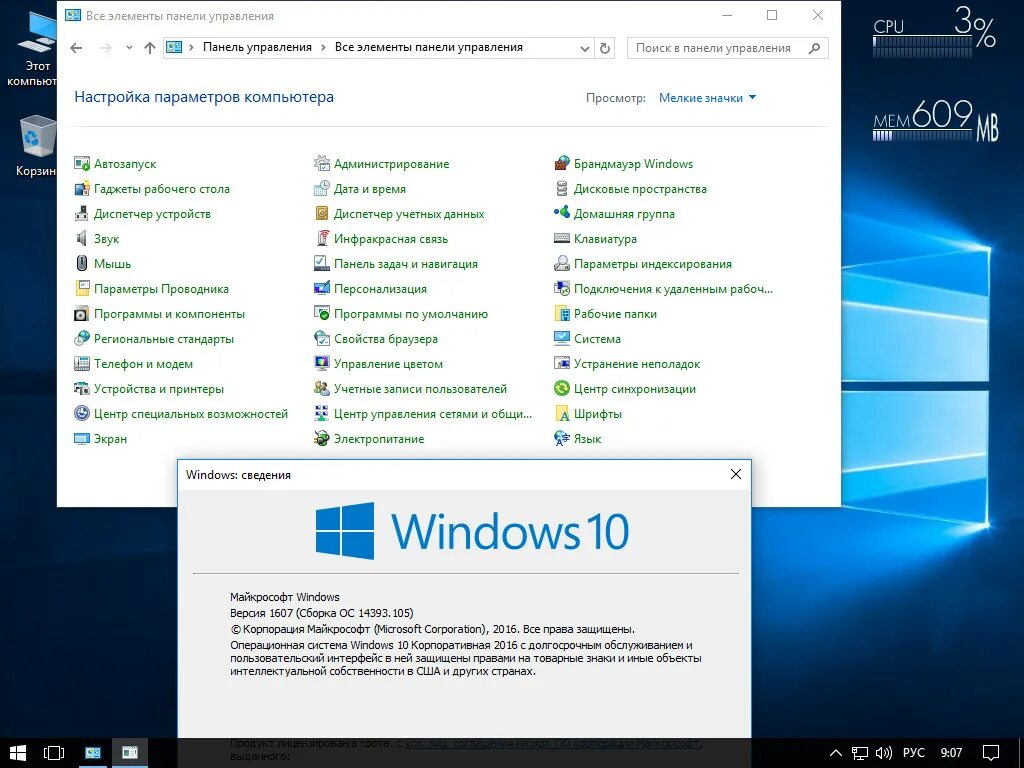
Task: Click the Control Panel search field
Action: click(727, 47)
